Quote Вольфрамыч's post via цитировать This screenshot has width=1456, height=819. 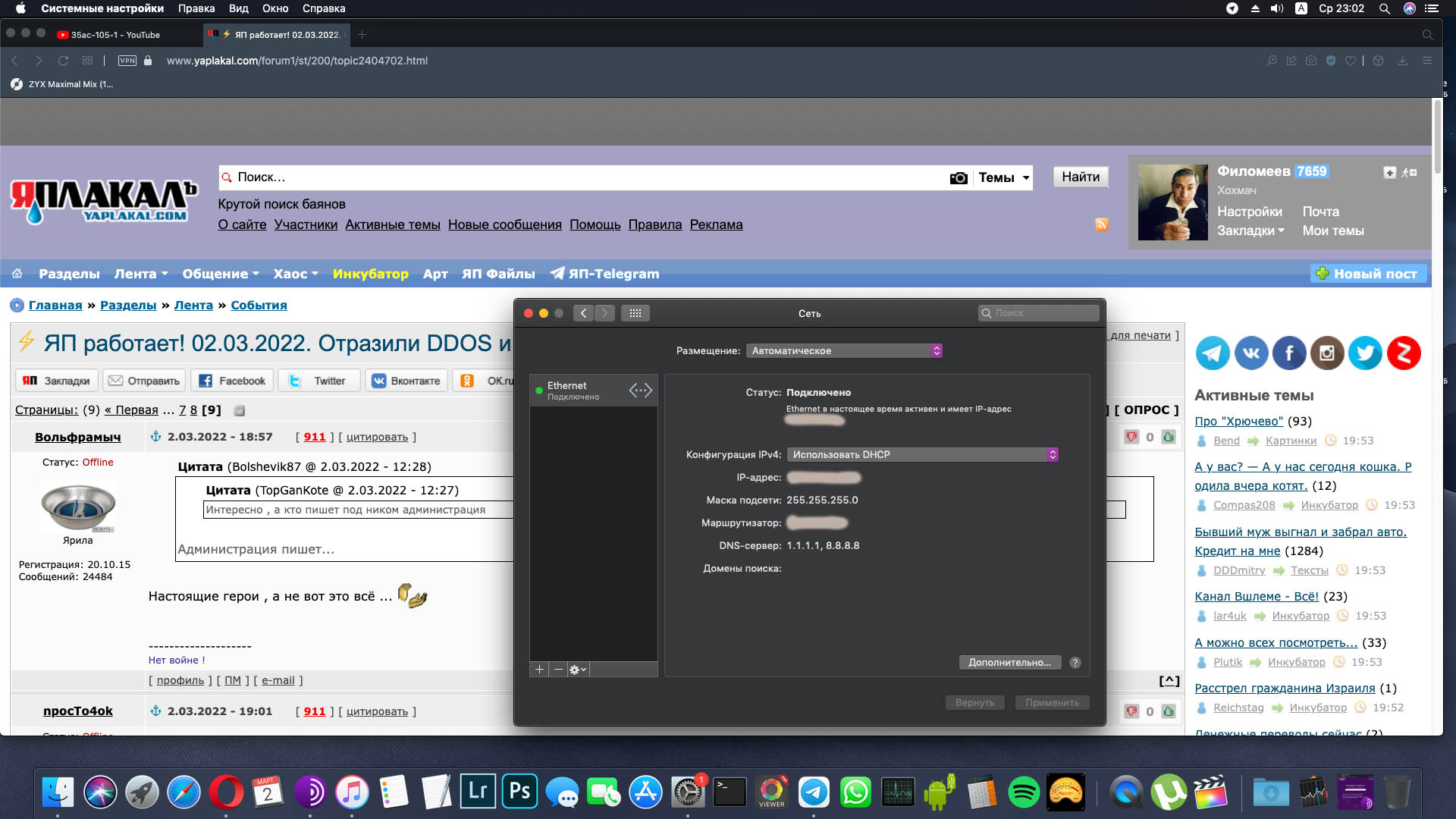coord(377,438)
